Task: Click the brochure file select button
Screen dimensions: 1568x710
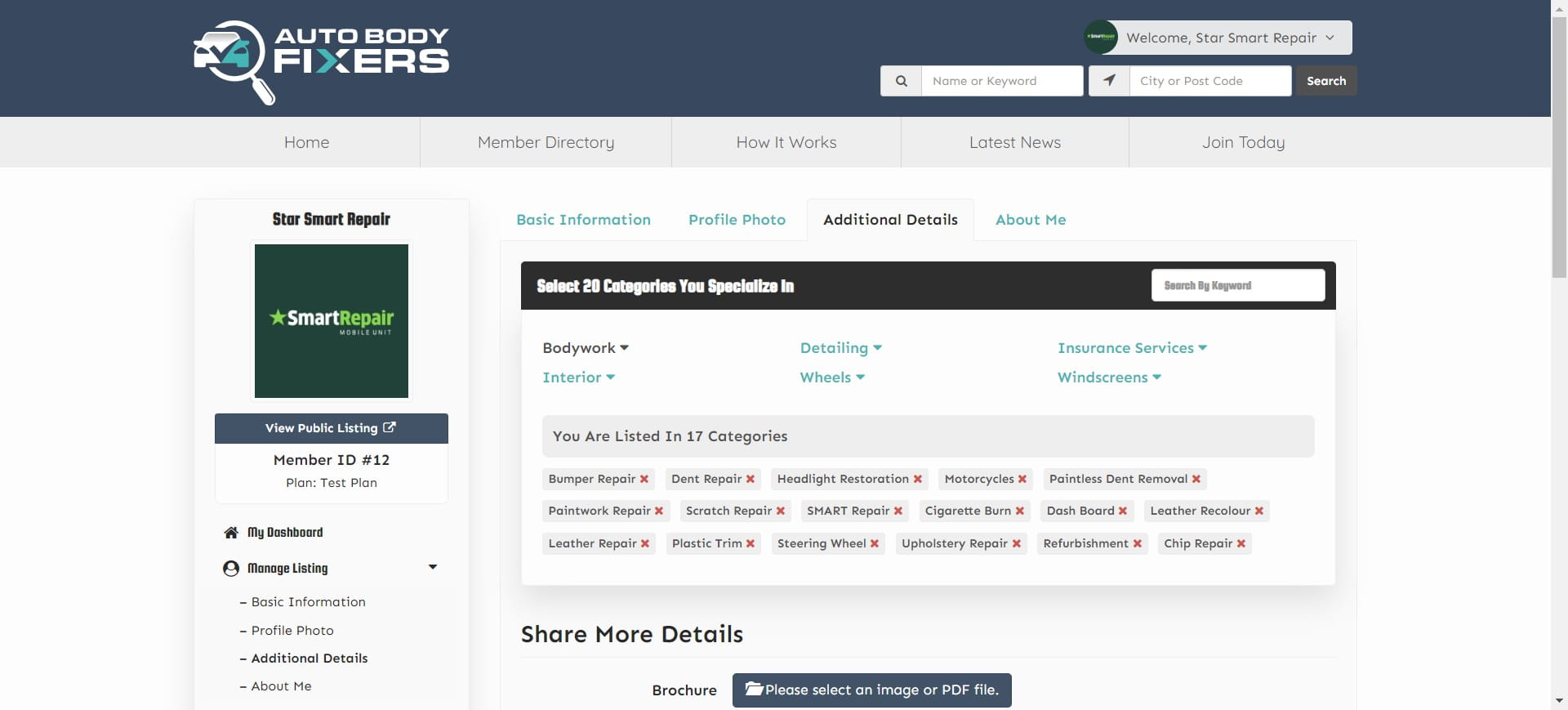Action: (x=871, y=690)
